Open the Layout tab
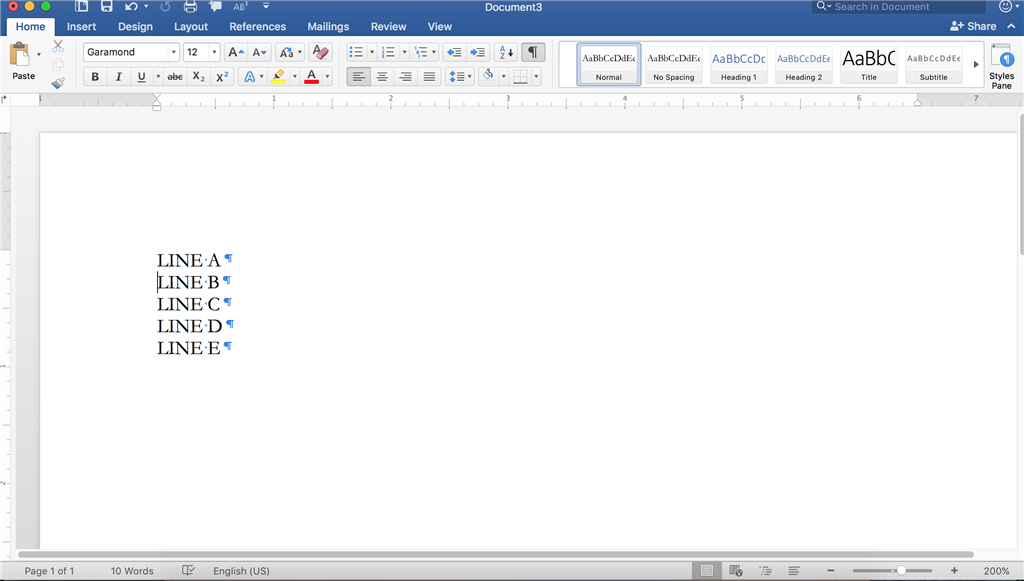The image size is (1024, 581). tap(191, 27)
